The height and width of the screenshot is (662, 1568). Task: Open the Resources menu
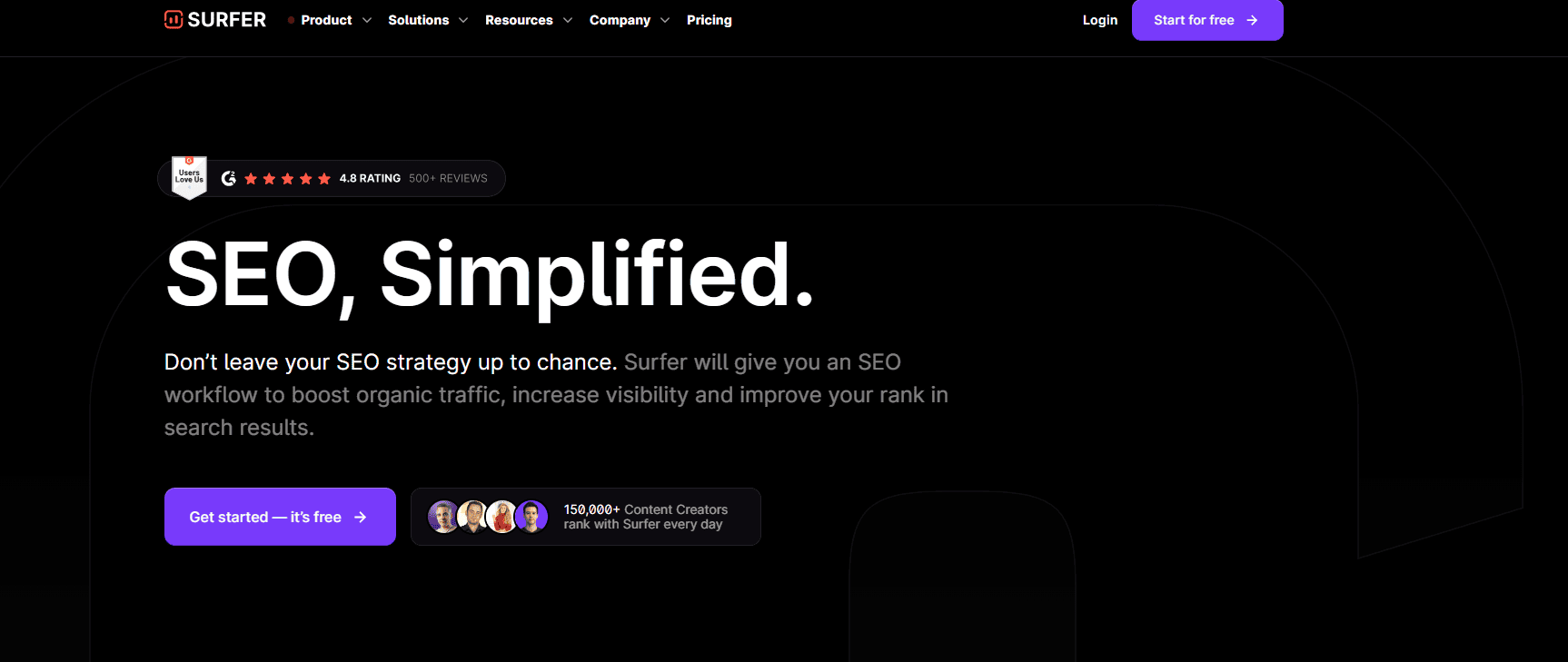coord(519,20)
